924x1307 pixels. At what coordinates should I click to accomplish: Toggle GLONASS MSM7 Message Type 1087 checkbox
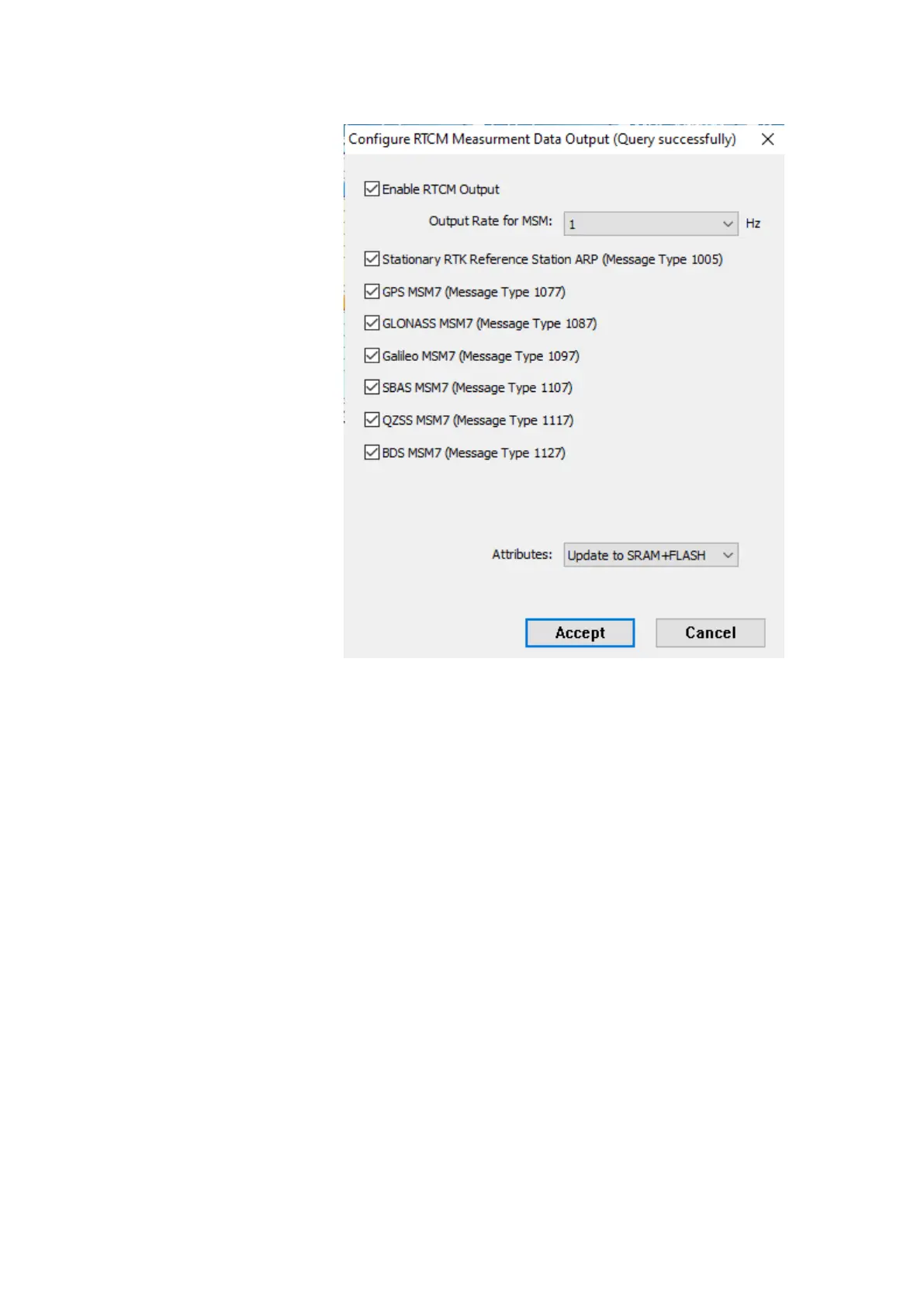tap(372, 323)
